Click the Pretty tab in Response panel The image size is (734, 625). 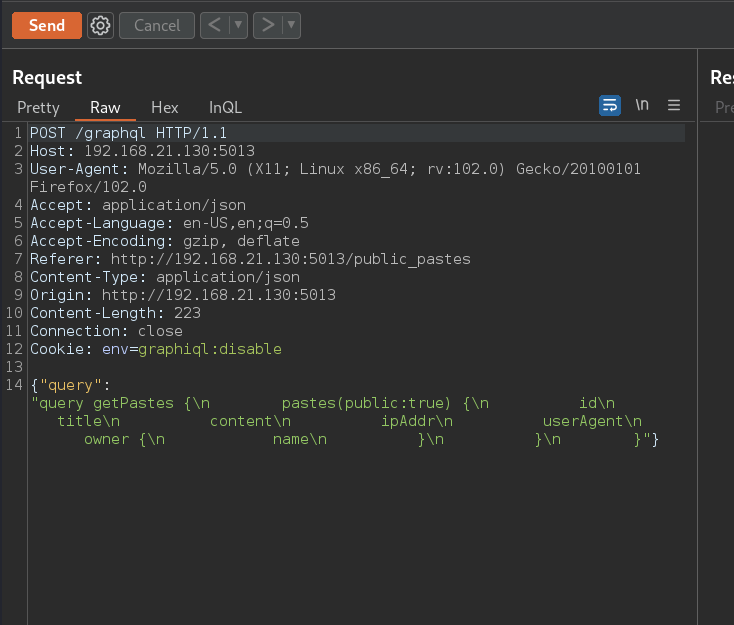(x=723, y=107)
